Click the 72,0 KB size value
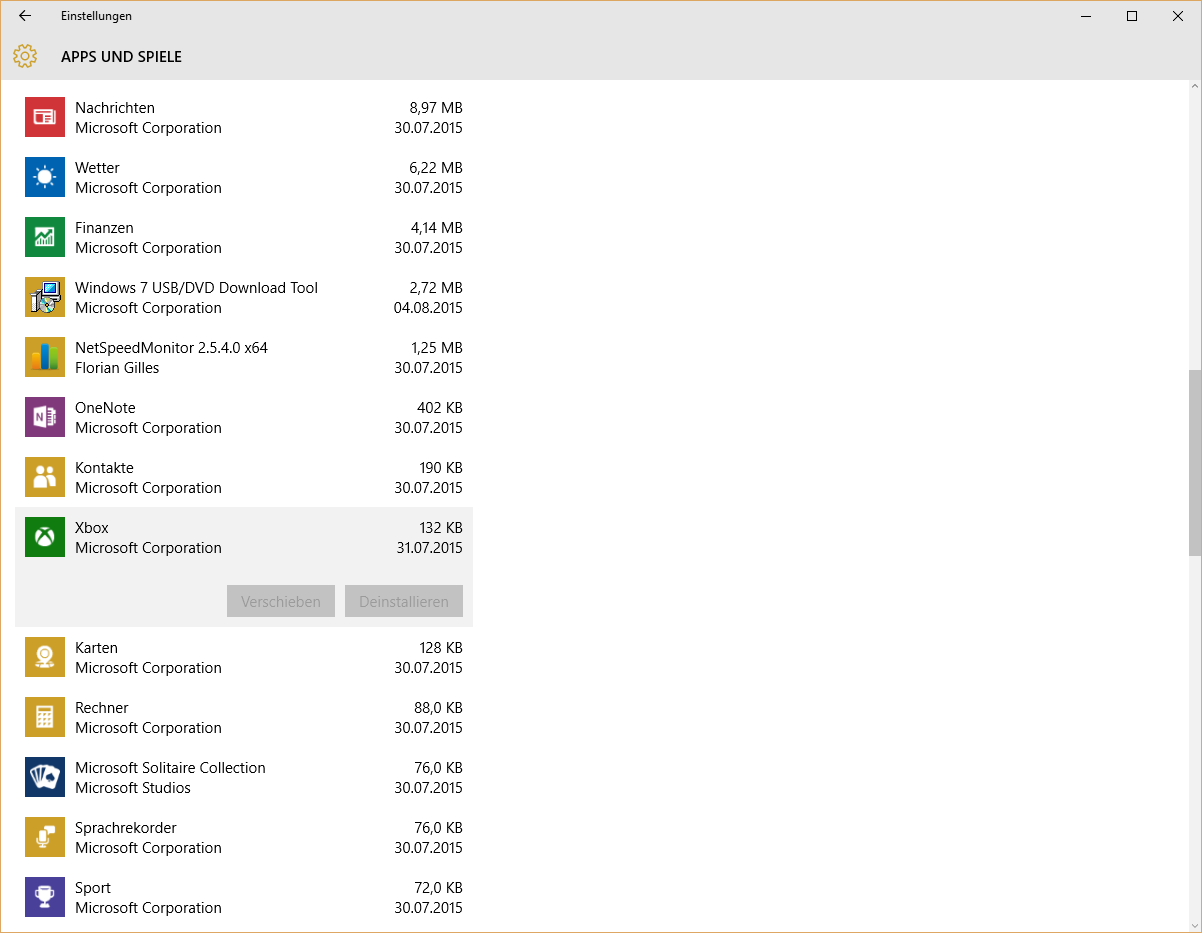Screen dimensions: 1202x933 pos(438,888)
